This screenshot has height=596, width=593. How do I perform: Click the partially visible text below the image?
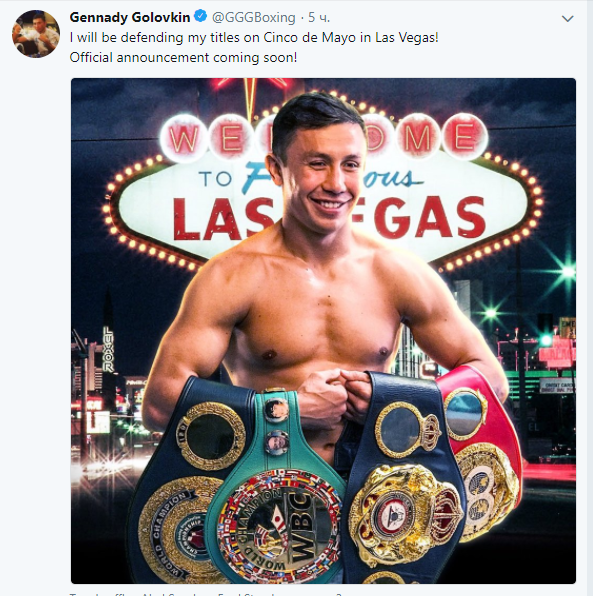click(x=206, y=593)
